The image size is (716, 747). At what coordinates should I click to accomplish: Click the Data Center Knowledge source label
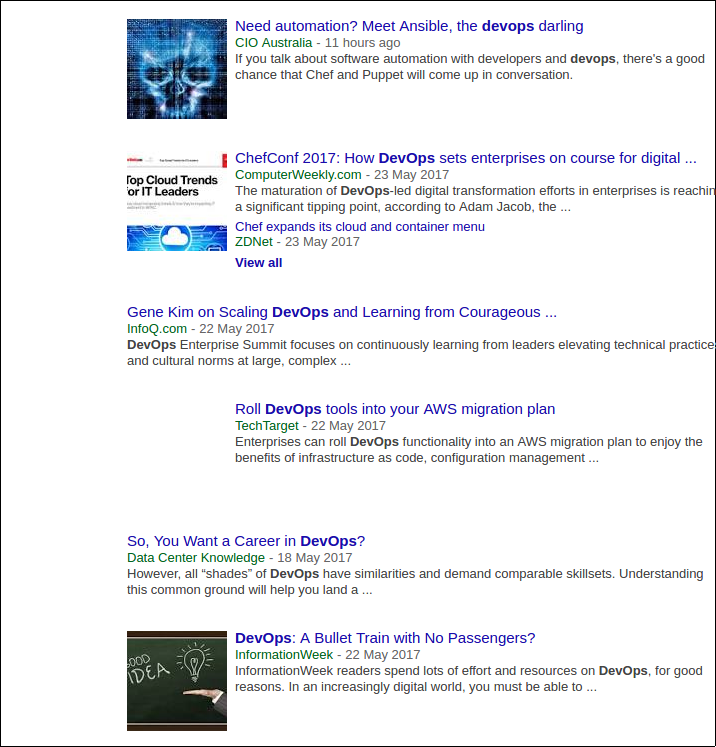click(x=196, y=558)
